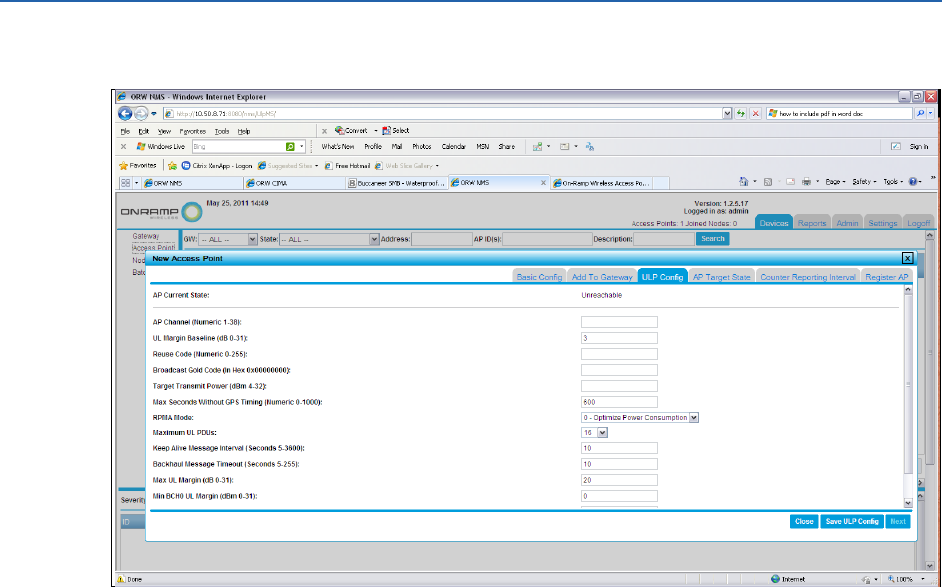The height and width of the screenshot is (587, 942).
Task: Open the Favorites star button
Action: [x=138, y=165]
